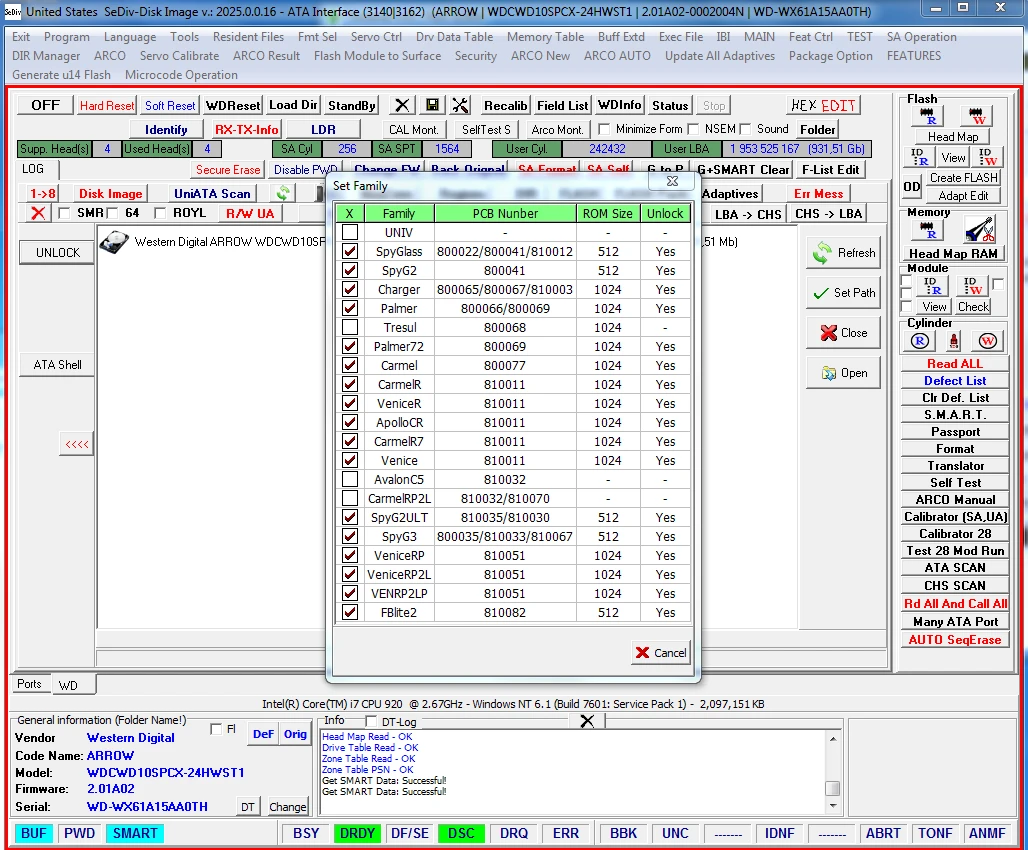This screenshot has width=1028, height=850.
Task: Close the Set Family dialog via title X
Action: coord(672,181)
